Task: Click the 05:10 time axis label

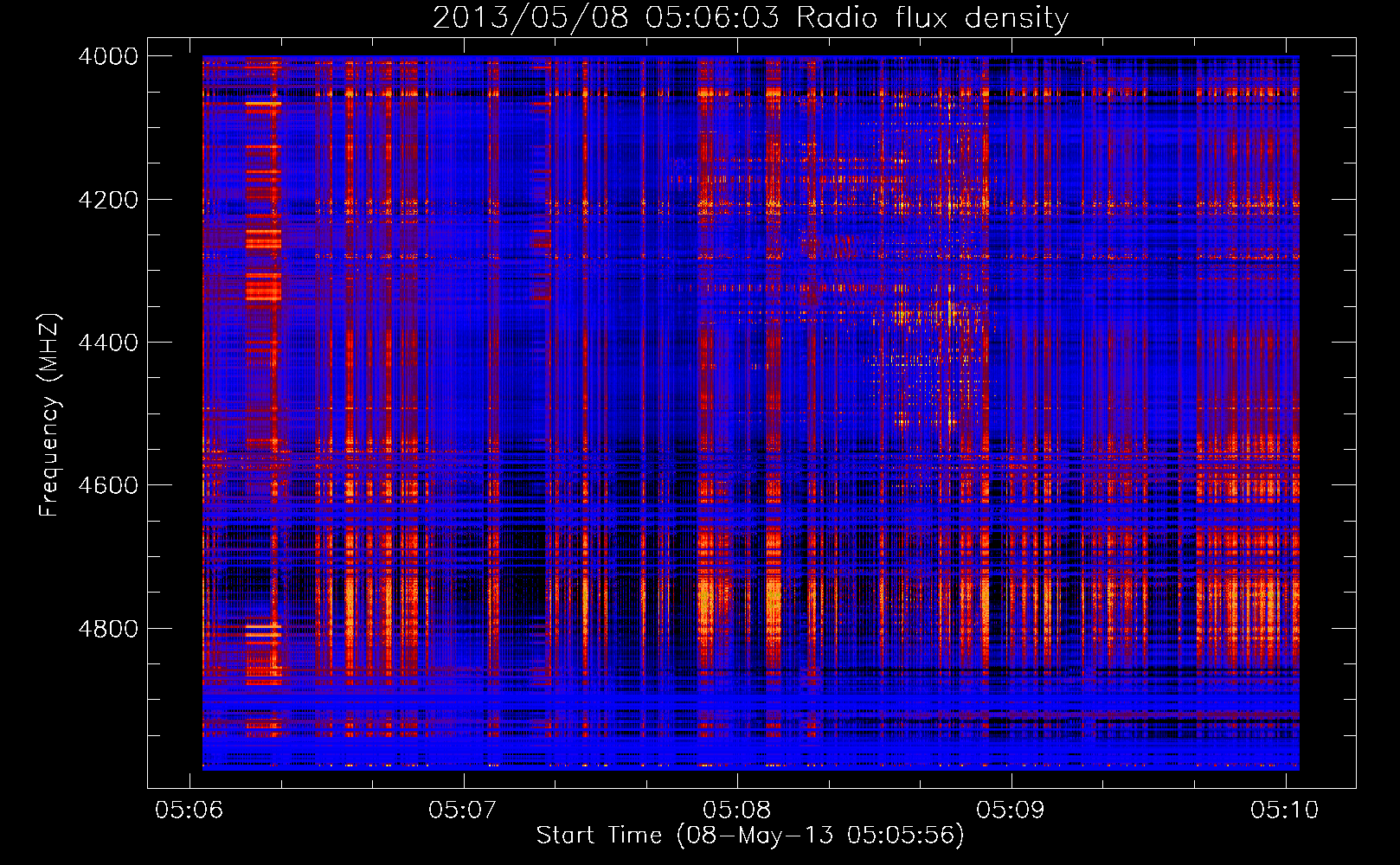Action: (1284, 810)
